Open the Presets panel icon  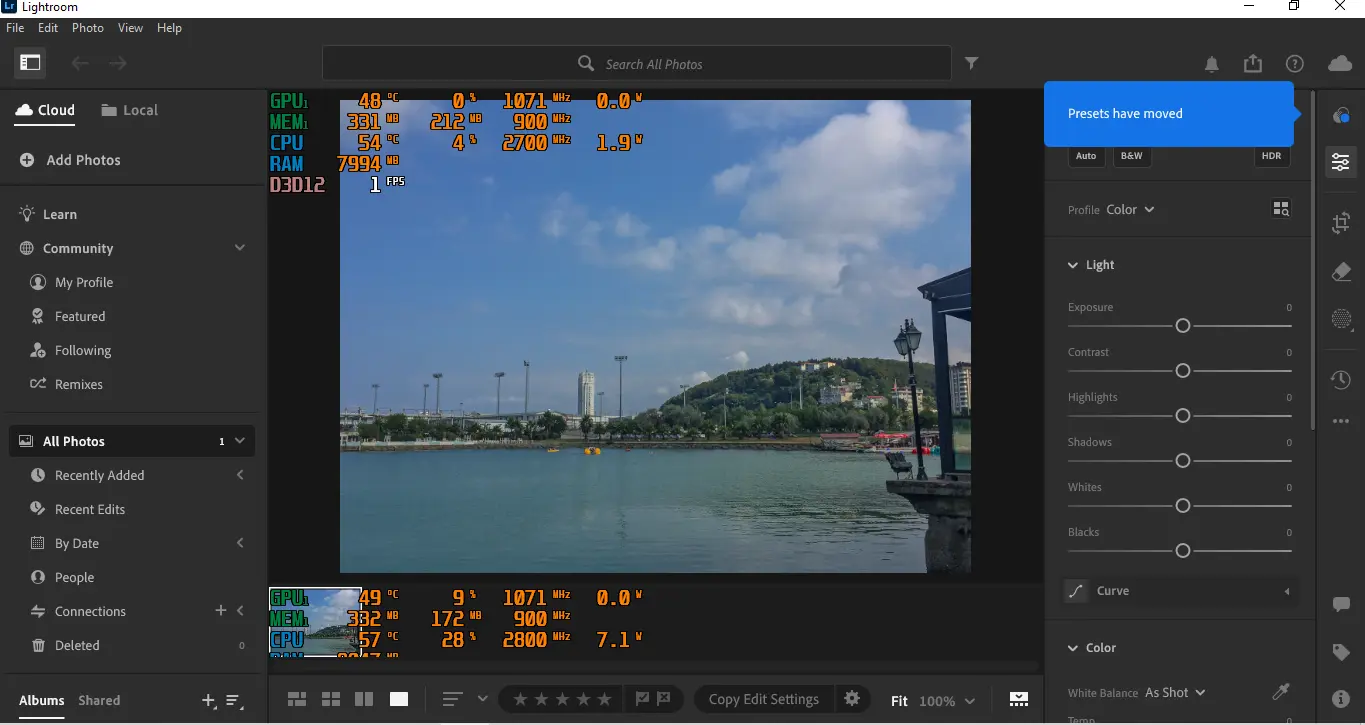click(x=1341, y=116)
